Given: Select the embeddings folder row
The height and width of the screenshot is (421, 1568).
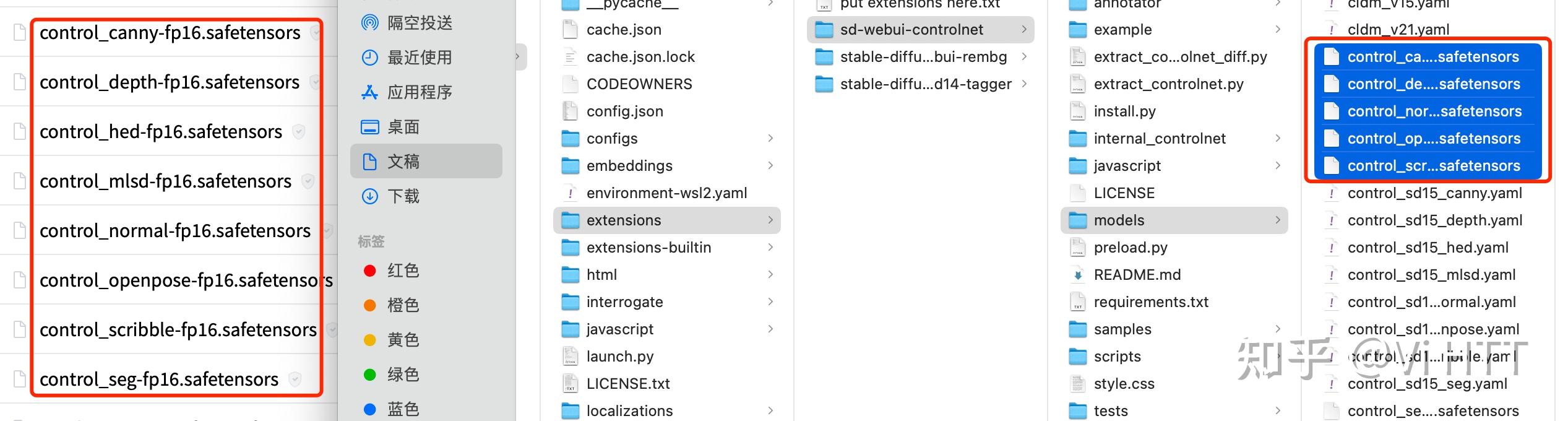Looking at the screenshot, I should 629,166.
